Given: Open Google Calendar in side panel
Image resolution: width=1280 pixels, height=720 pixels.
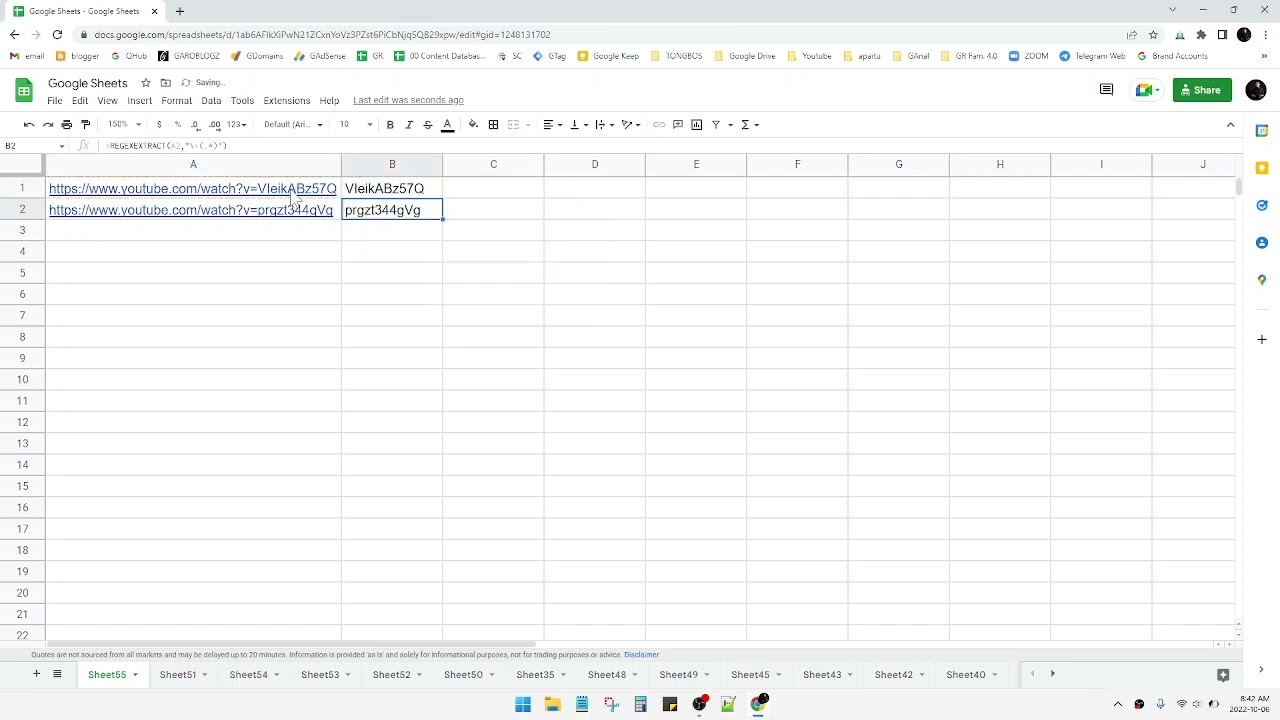Looking at the screenshot, I should [x=1261, y=131].
